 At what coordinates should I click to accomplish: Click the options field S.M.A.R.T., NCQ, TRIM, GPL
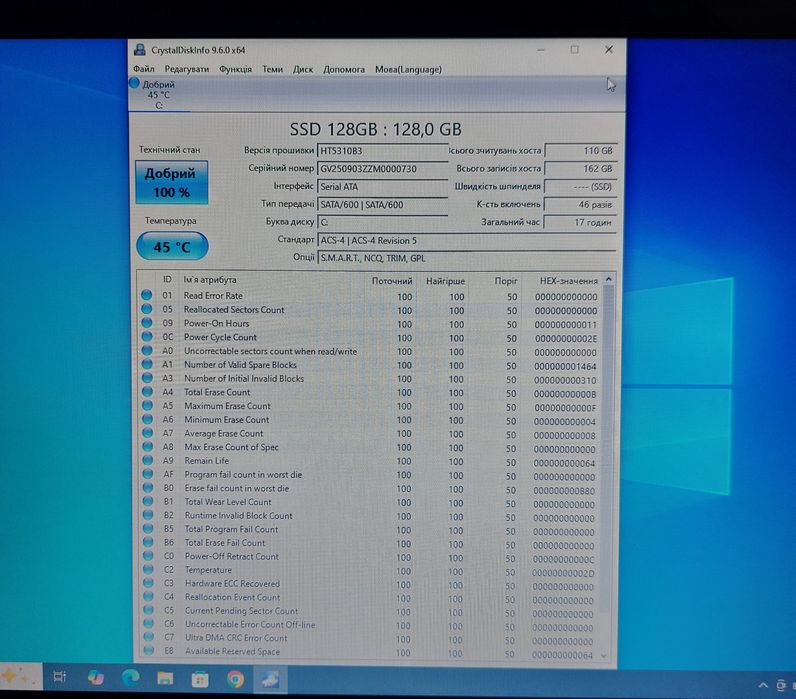467,258
